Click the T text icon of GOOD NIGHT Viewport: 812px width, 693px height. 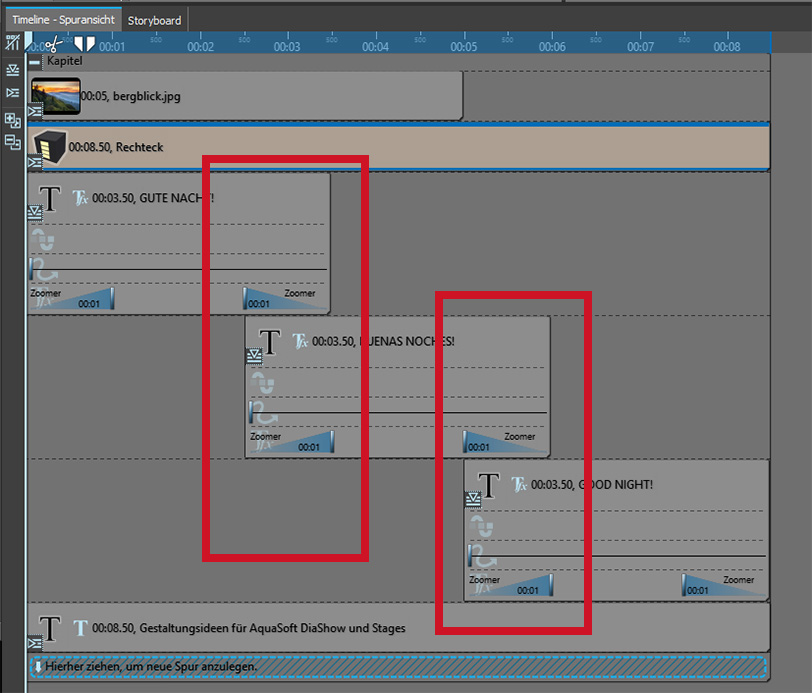(x=488, y=485)
